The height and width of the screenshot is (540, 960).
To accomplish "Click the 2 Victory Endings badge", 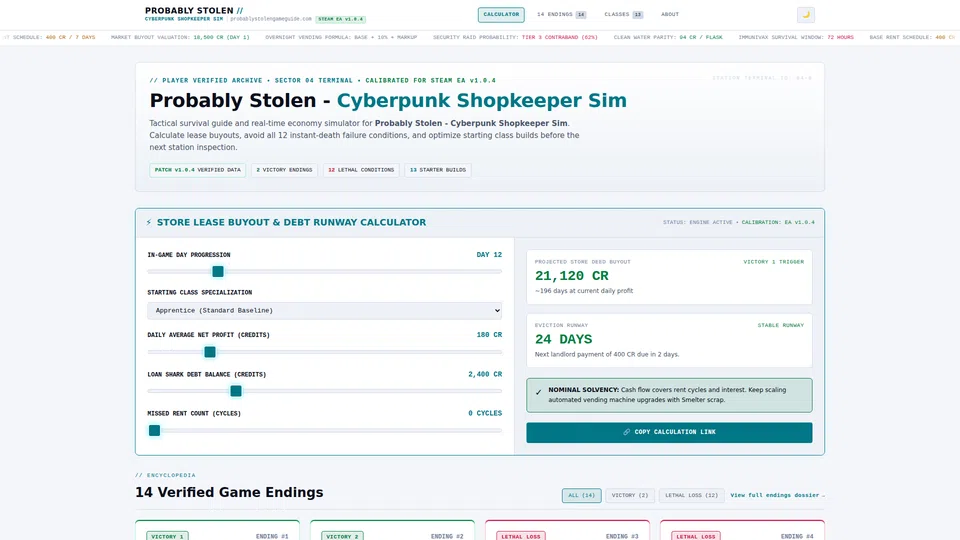I will pos(284,170).
